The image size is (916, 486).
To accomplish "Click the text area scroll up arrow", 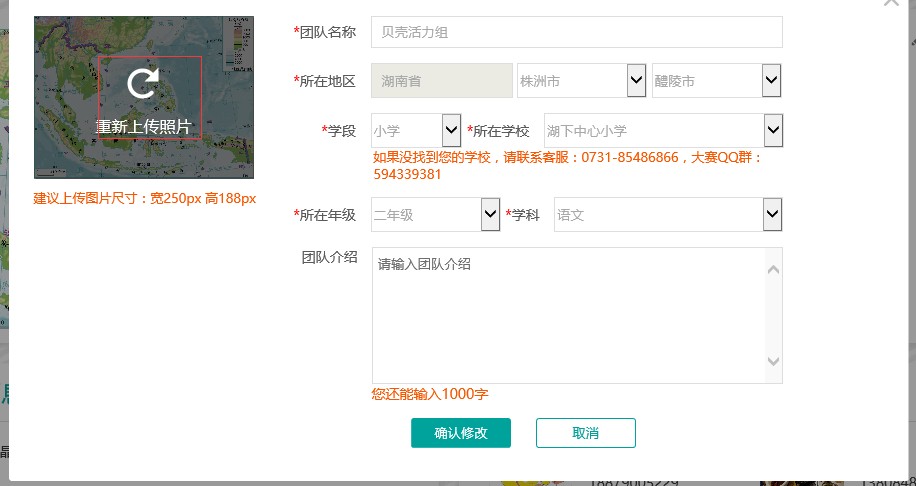I will 773,269.
